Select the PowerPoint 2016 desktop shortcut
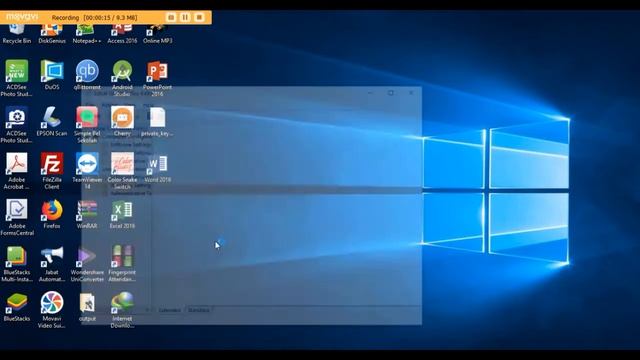640x360 pixels. (x=157, y=78)
